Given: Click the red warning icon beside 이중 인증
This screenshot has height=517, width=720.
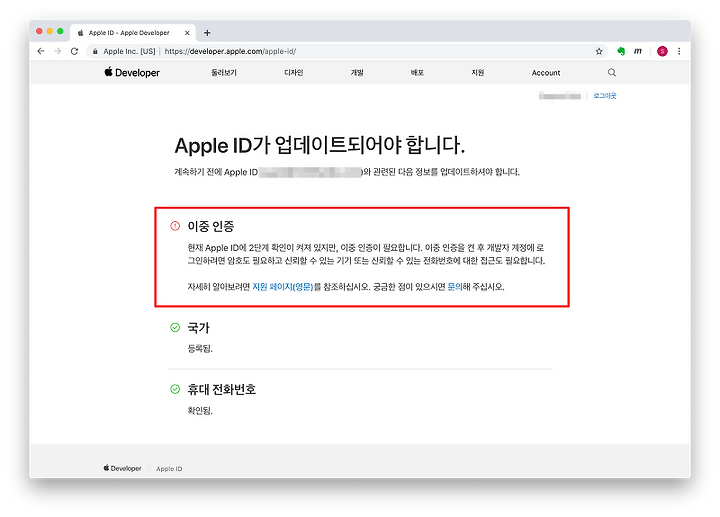Looking at the screenshot, I should pyautogui.click(x=175, y=226).
